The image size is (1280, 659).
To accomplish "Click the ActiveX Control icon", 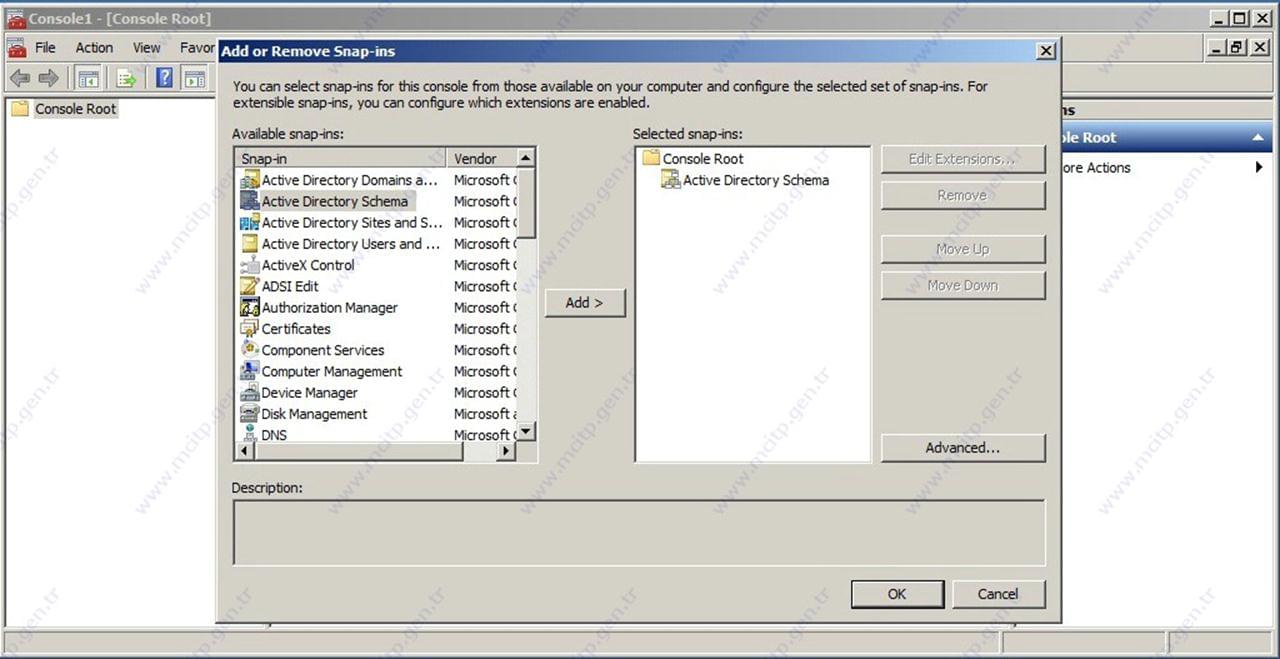I will tap(250, 265).
